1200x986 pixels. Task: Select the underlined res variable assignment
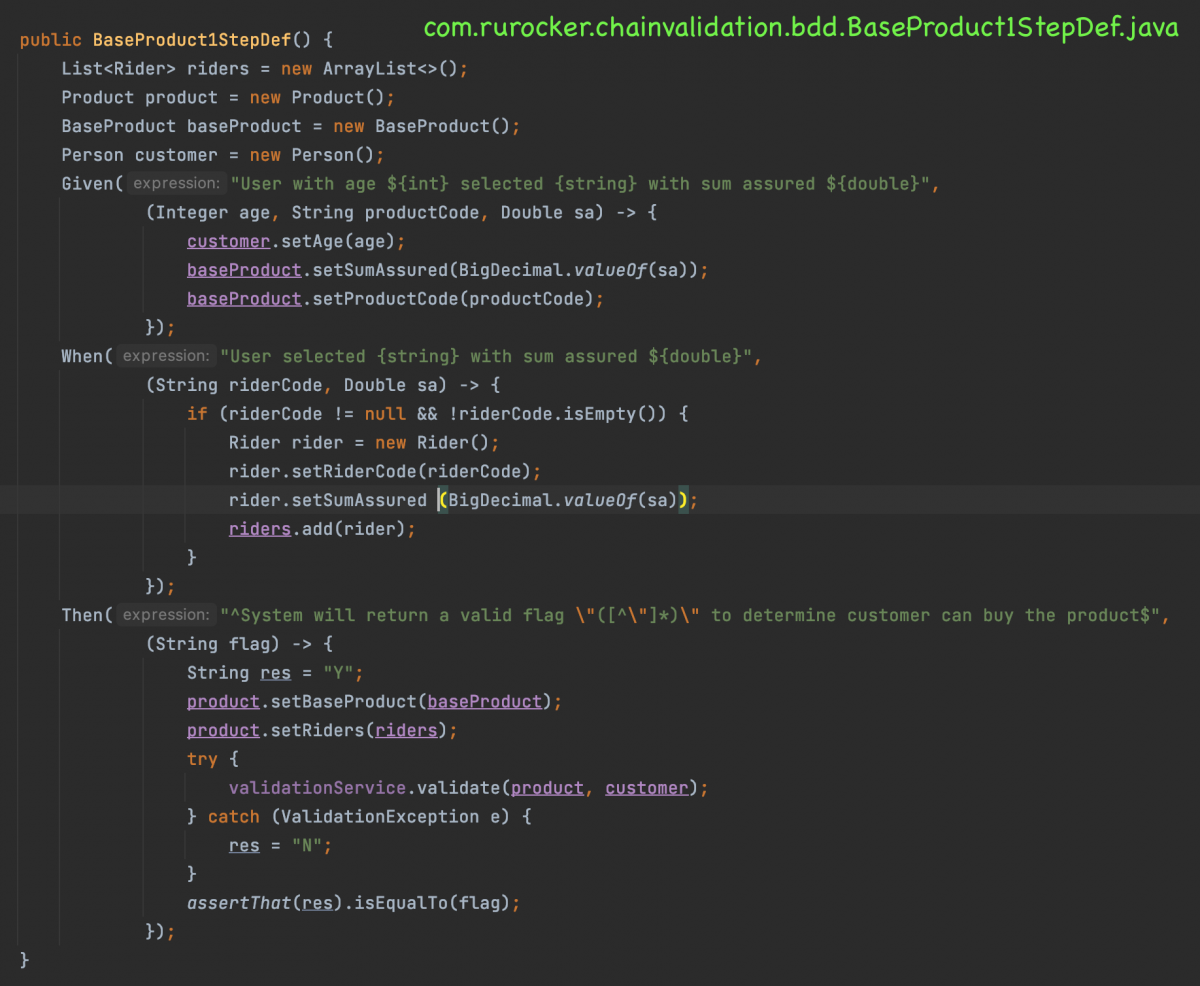coord(275,672)
